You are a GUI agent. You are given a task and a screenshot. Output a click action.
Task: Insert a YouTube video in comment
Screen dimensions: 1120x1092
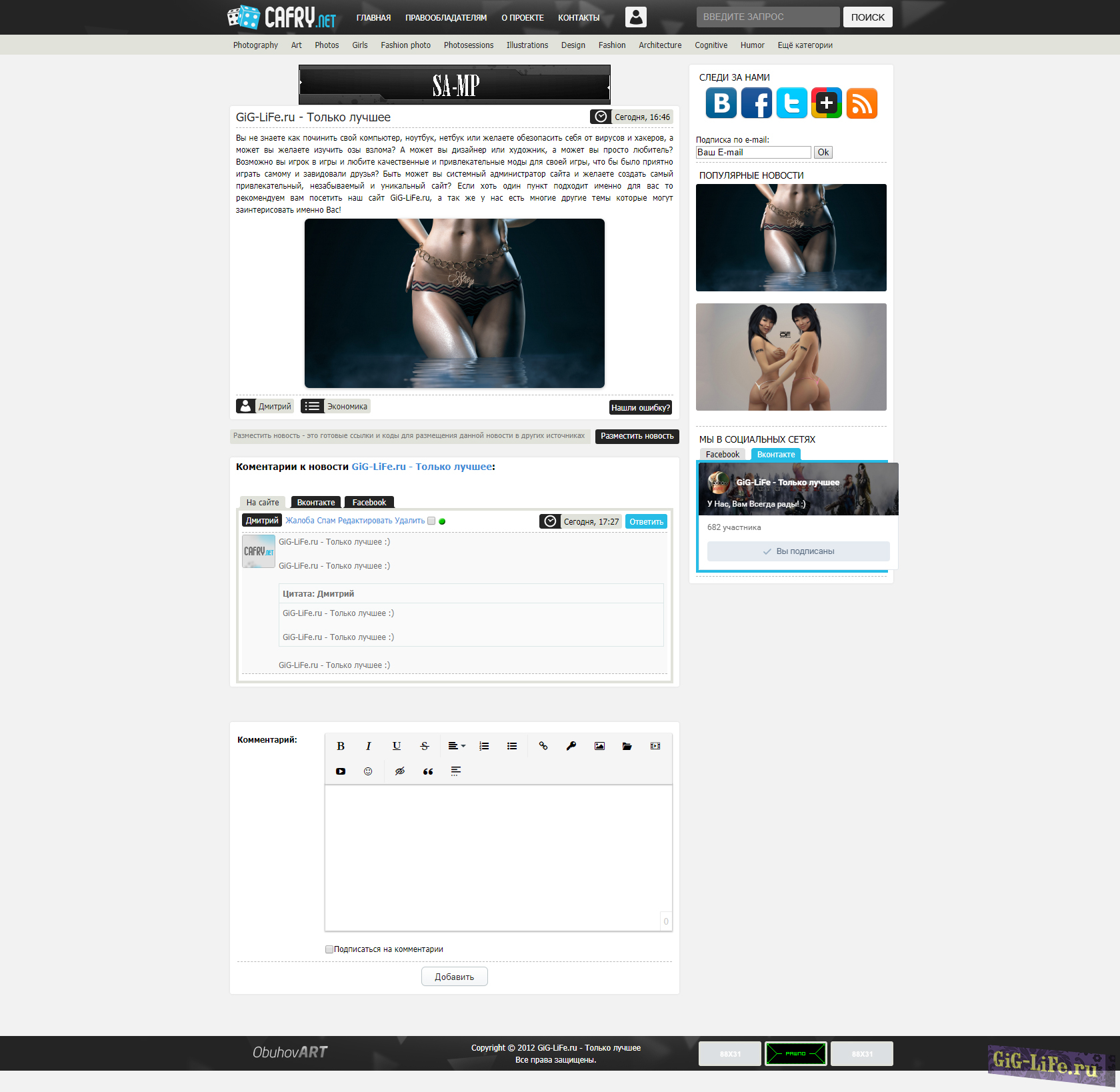pos(341,771)
